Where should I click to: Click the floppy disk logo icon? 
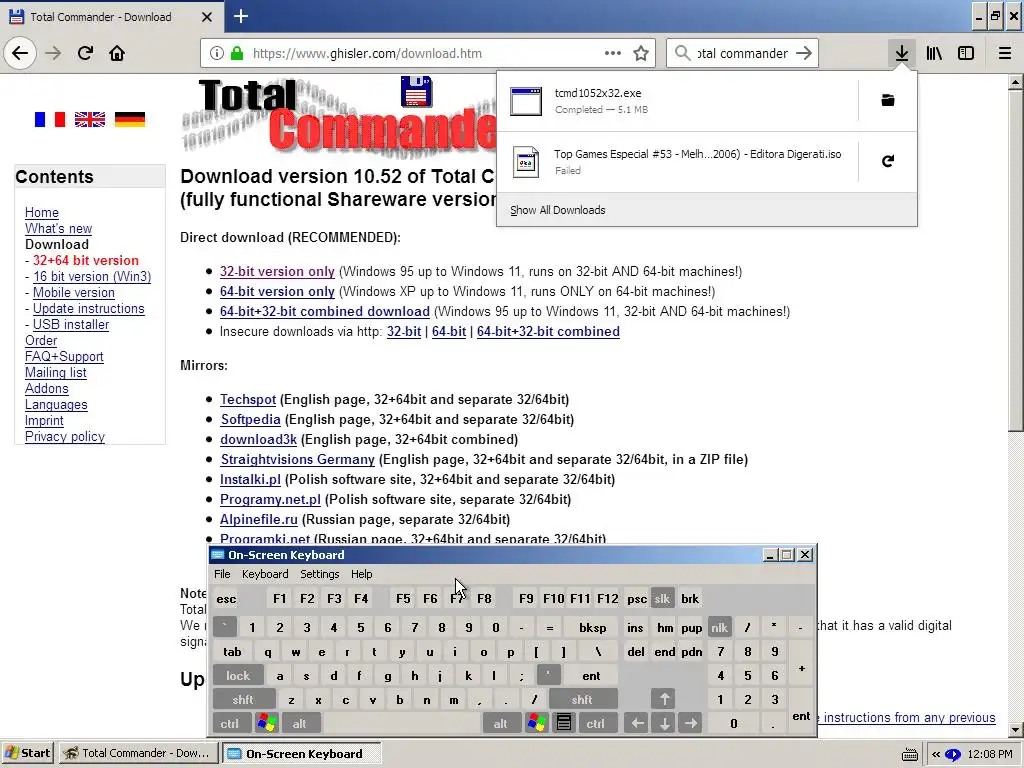pyautogui.click(x=416, y=91)
